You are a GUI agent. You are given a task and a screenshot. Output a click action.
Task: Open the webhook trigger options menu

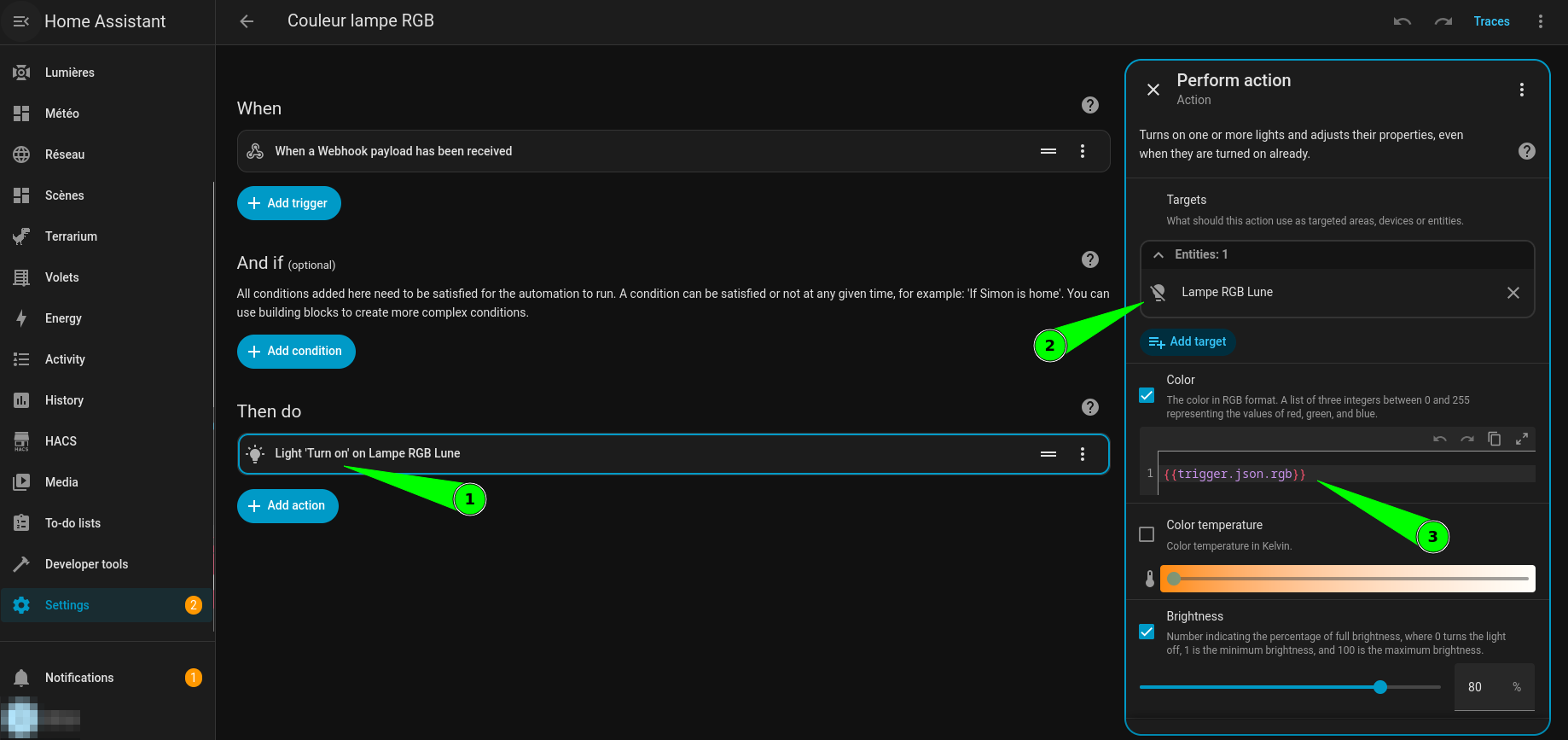pyautogui.click(x=1082, y=151)
